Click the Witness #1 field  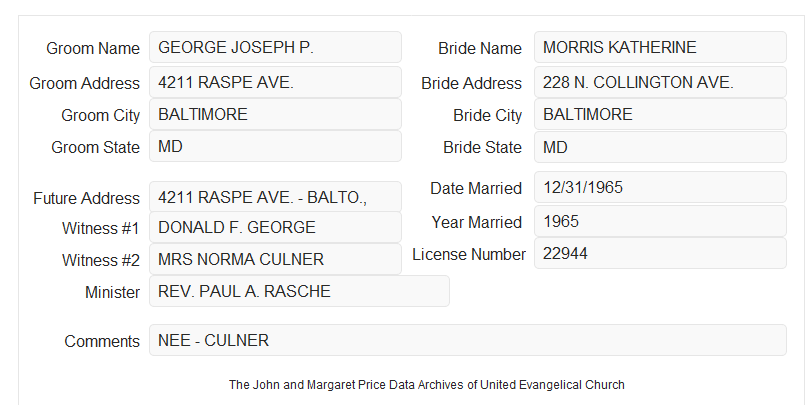pyautogui.click(x=275, y=227)
